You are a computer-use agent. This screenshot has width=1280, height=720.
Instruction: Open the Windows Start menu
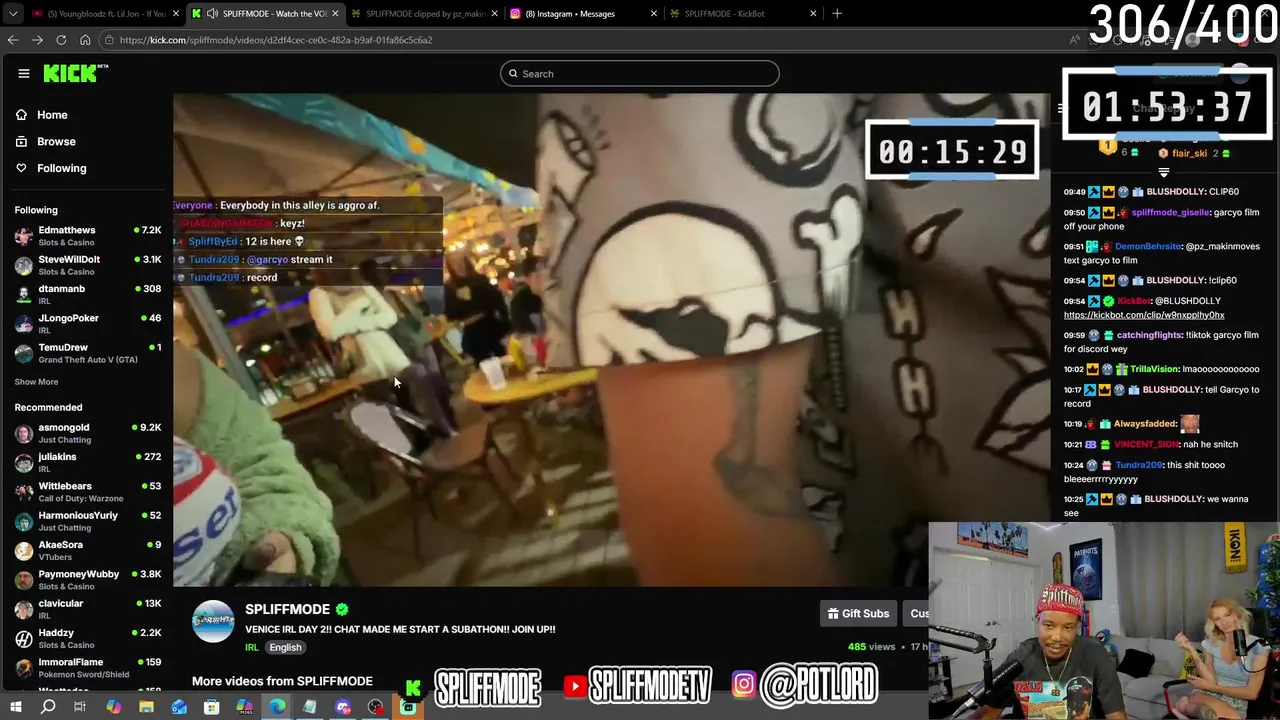coord(15,707)
